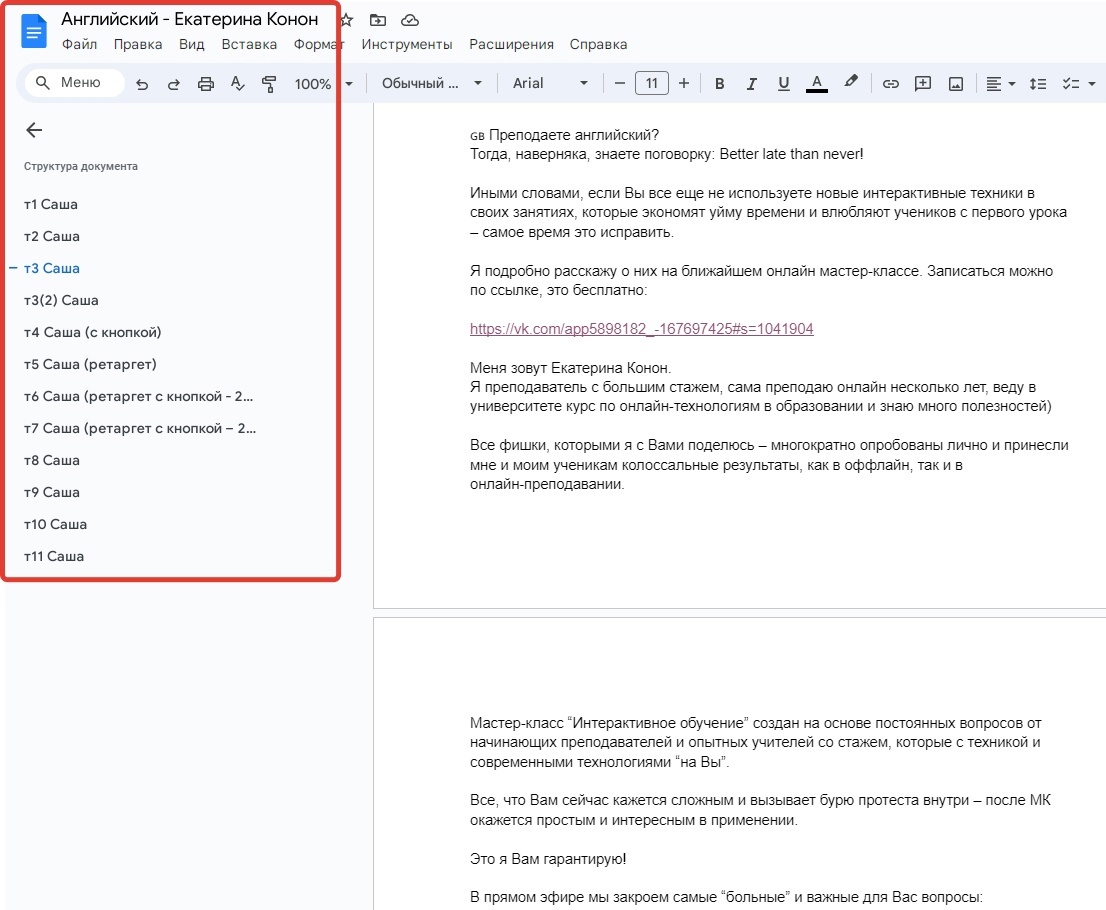Insert a link
This screenshot has width=1106, height=910.
coord(890,83)
